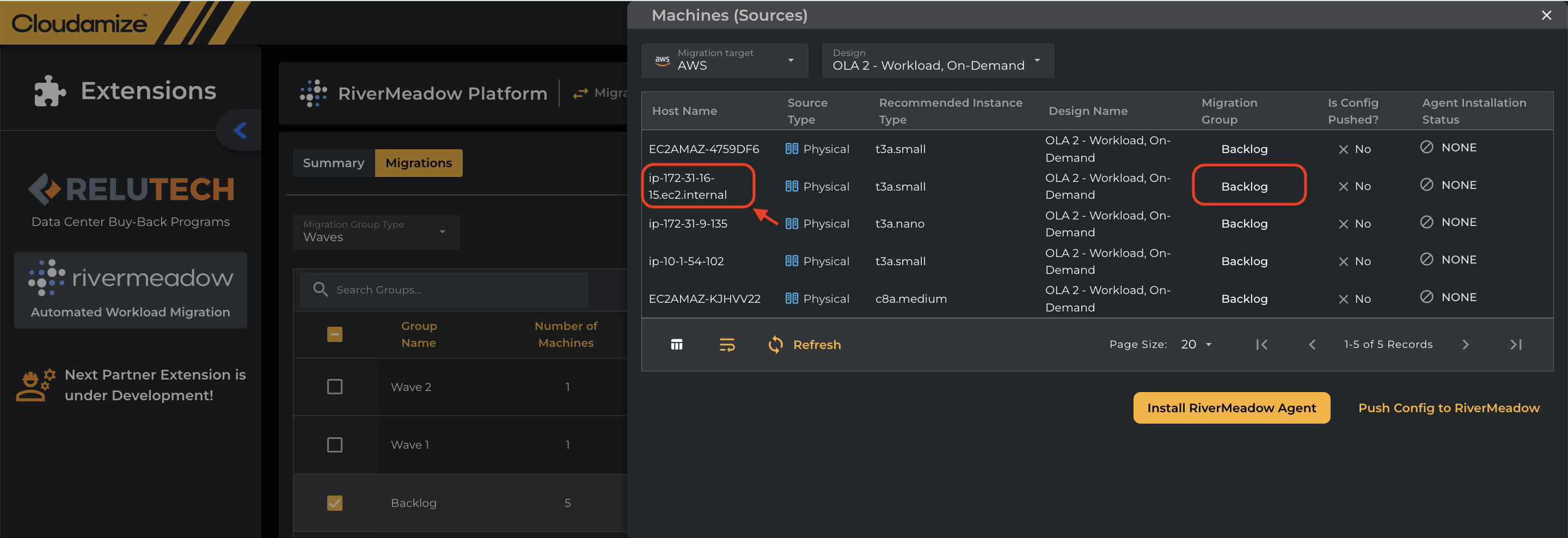Click the Wave 2 group name
This screenshot has width=1568, height=538.
[x=411, y=387]
